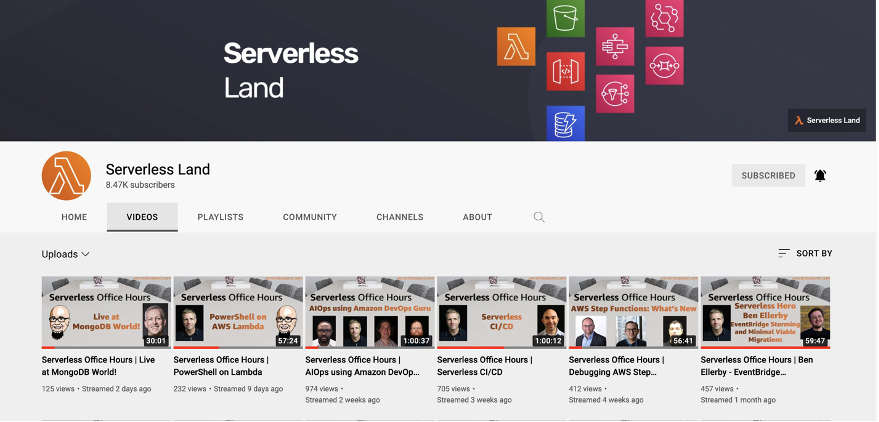Click the notification bell icon
Image resolution: width=879 pixels, height=422 pixels.
820,175
